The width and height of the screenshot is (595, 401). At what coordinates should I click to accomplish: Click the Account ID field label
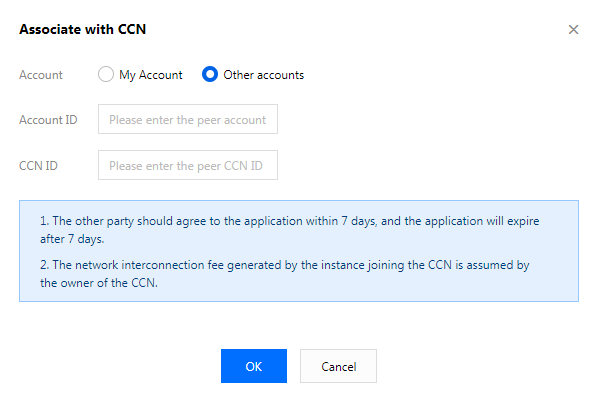pyautogui.click(x=48, y=120)
